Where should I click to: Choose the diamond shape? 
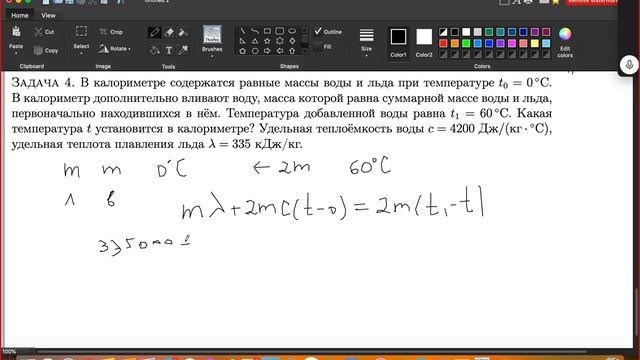pos(292,41)
